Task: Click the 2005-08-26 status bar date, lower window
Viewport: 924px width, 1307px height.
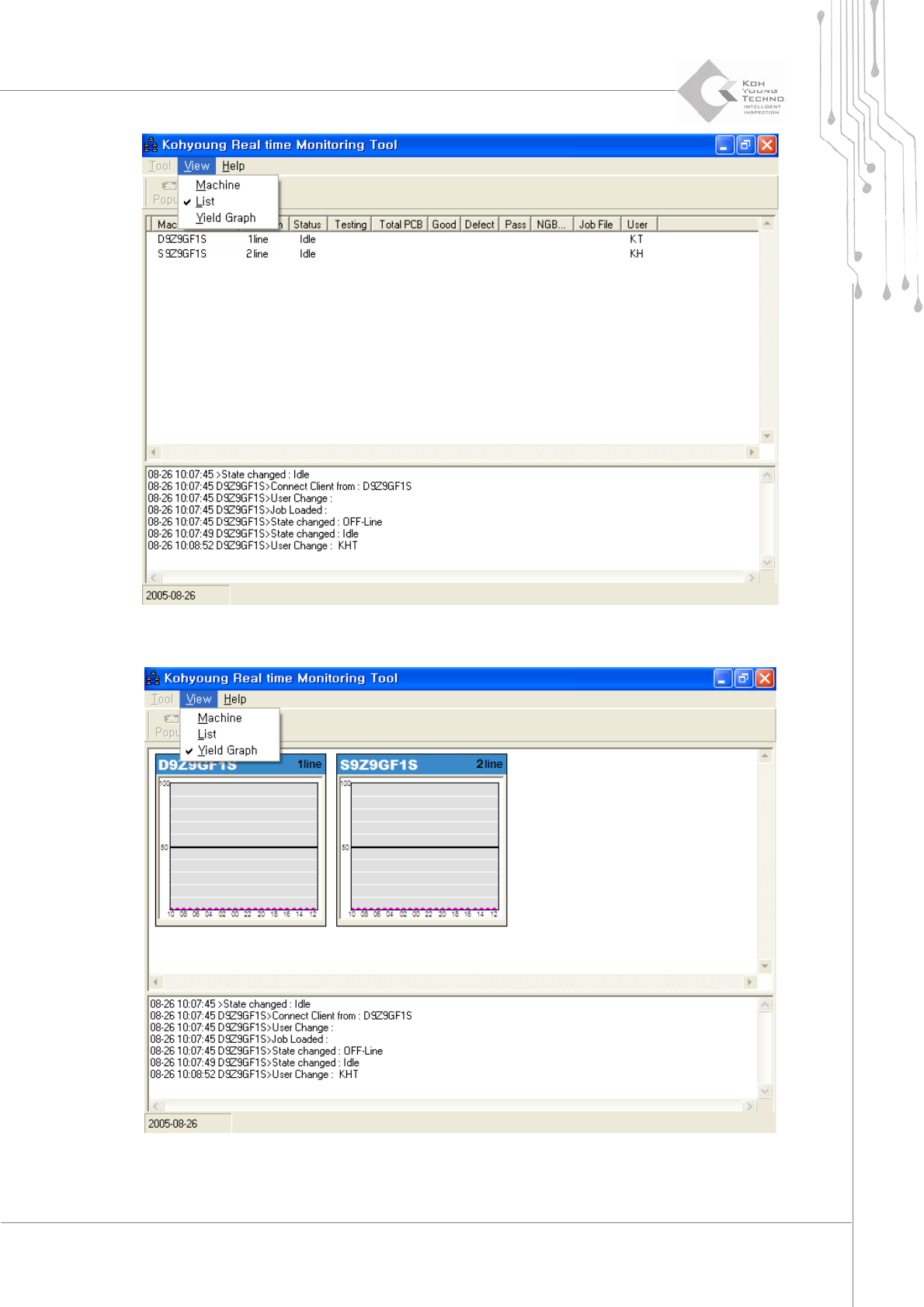Action: coord(173,1124)
